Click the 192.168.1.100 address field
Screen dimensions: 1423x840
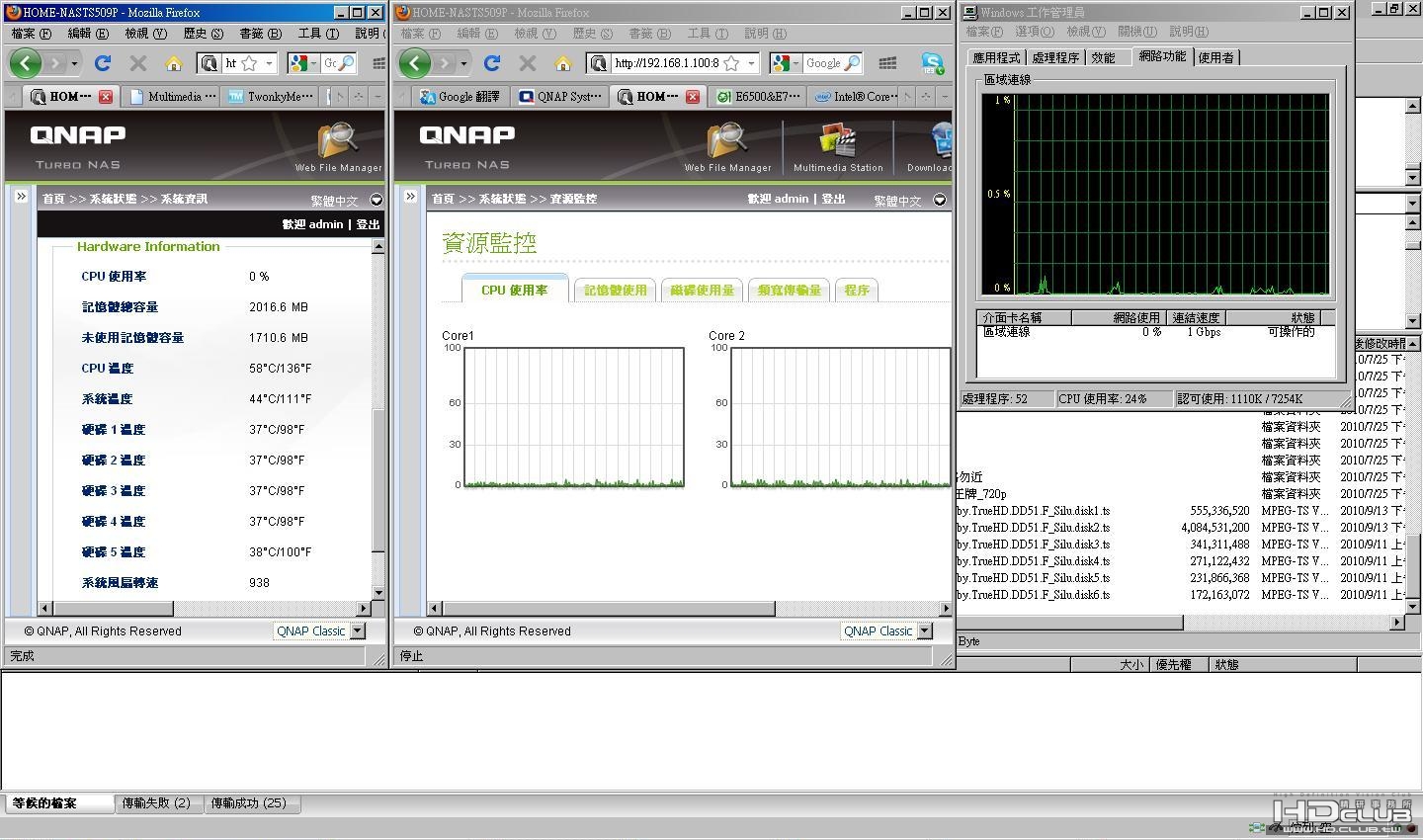[666, 63]
